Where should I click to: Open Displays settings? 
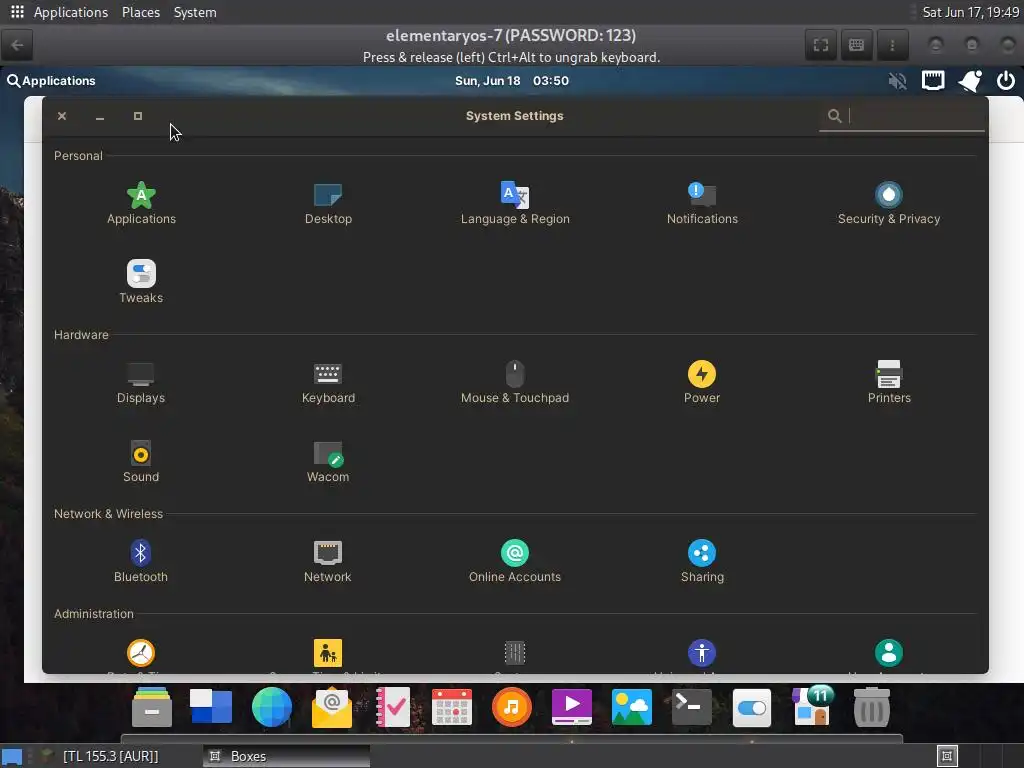(141, 383)
